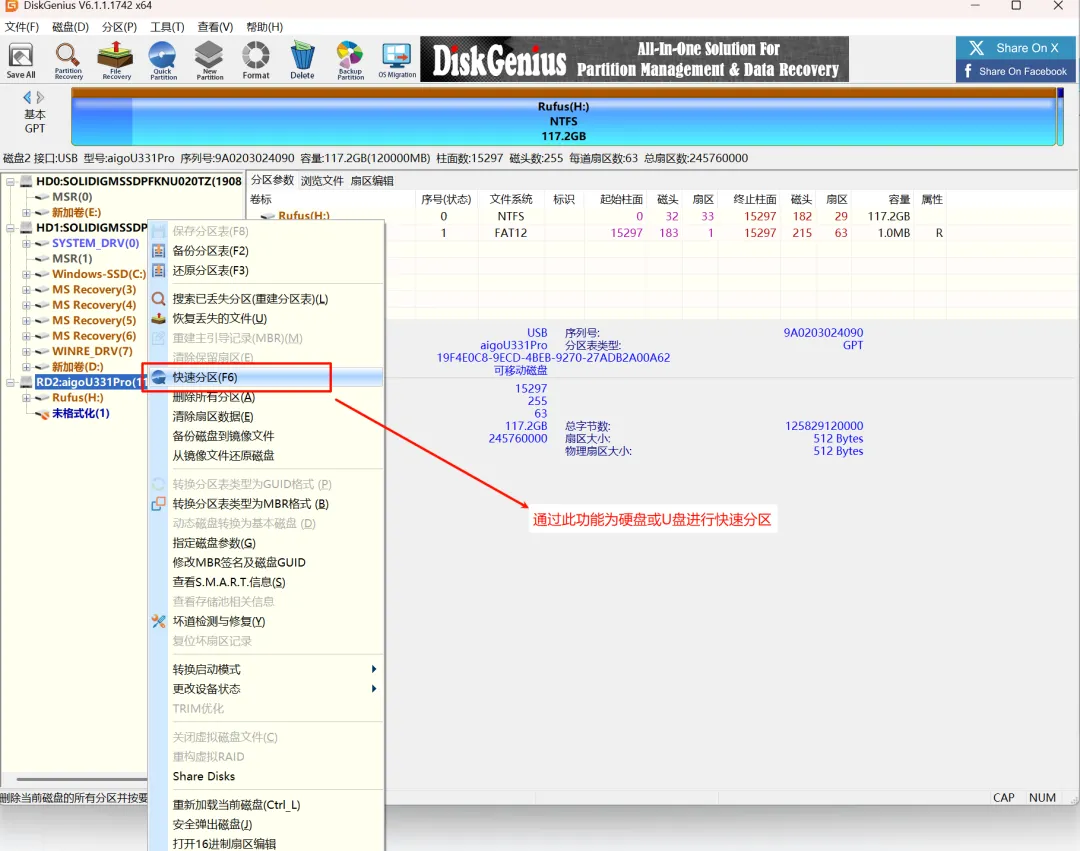
Task: Open the 磁盘(D) menu
Action: pyautogui.click(x=70, y=27)
